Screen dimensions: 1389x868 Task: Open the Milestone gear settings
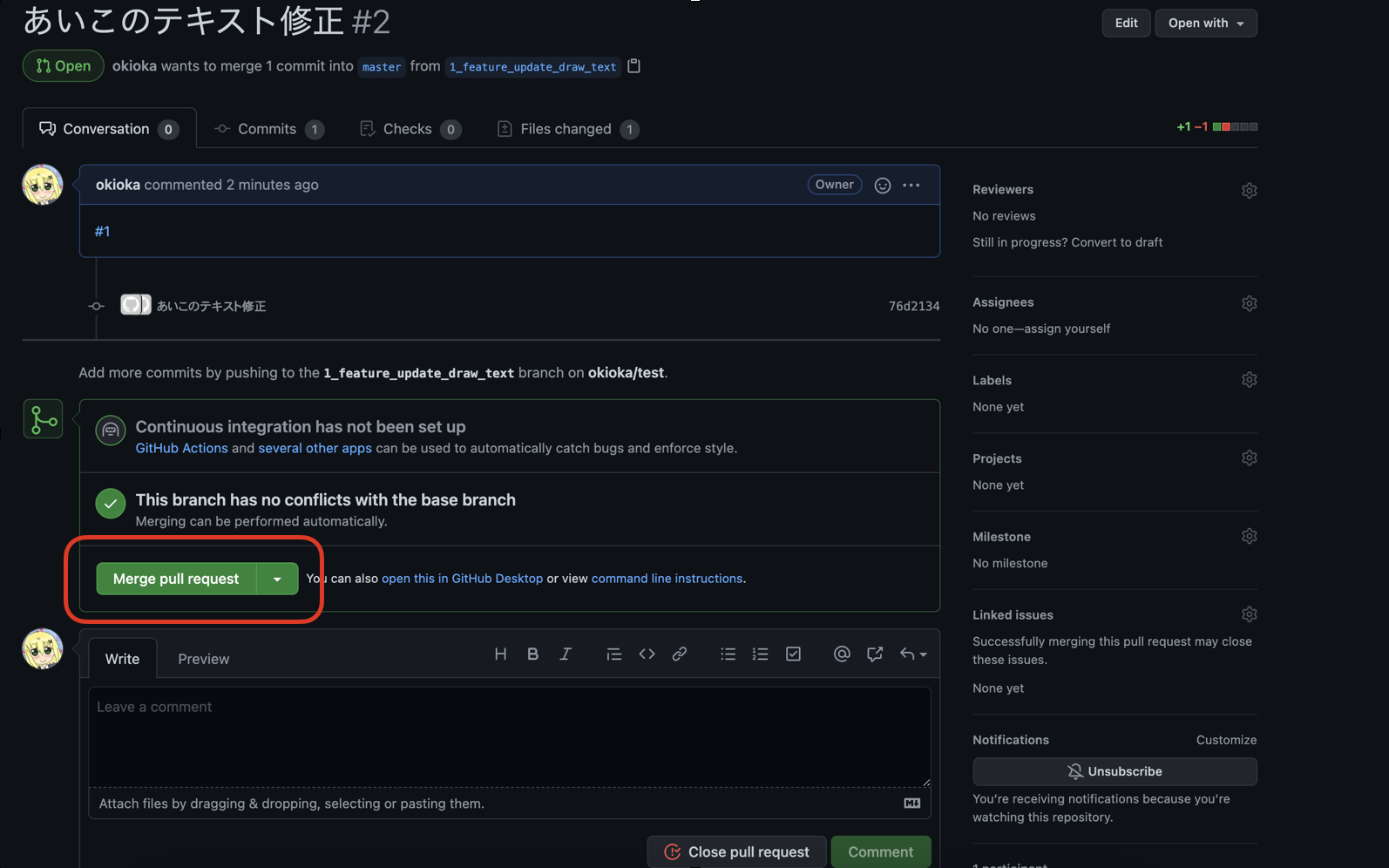click(1250, 536)
